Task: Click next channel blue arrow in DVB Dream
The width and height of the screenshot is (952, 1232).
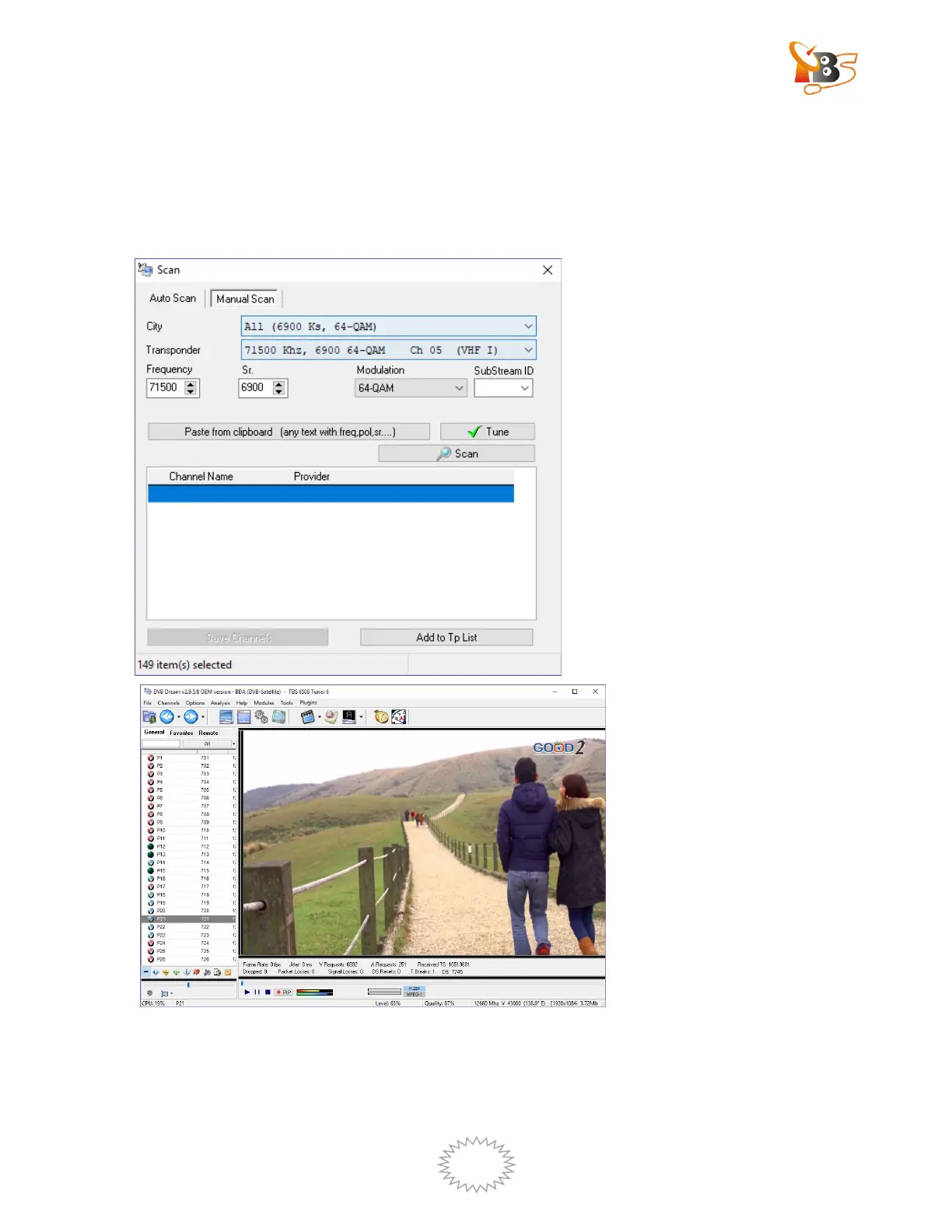Action: [x=191, y=717]
